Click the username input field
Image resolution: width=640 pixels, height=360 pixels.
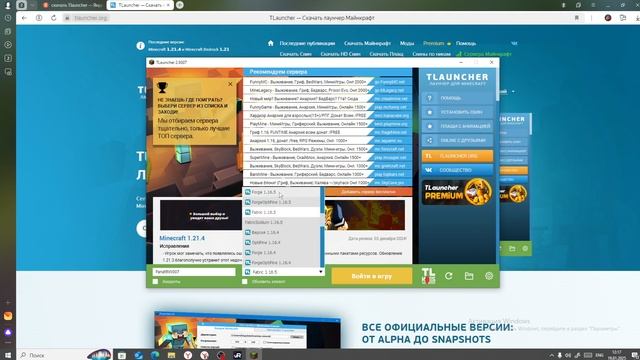[194, 271]
